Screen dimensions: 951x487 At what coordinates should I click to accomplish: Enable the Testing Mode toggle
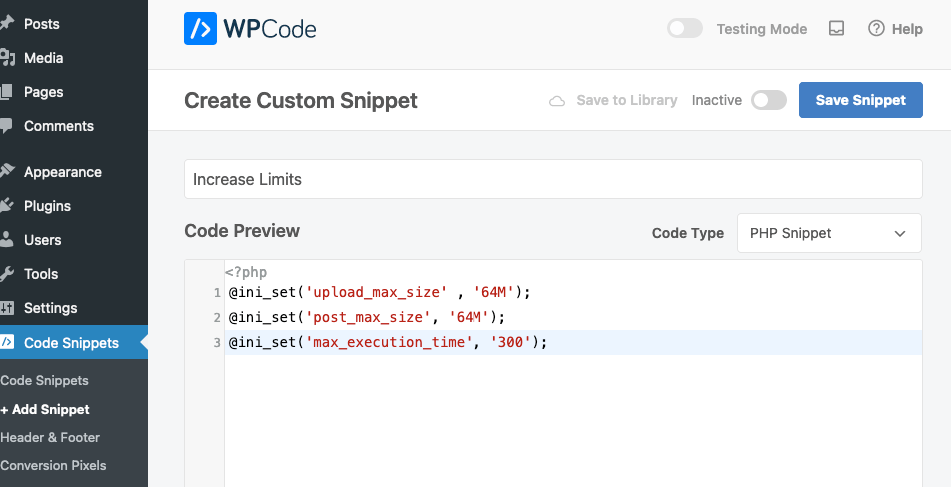[x=685, y=29]
